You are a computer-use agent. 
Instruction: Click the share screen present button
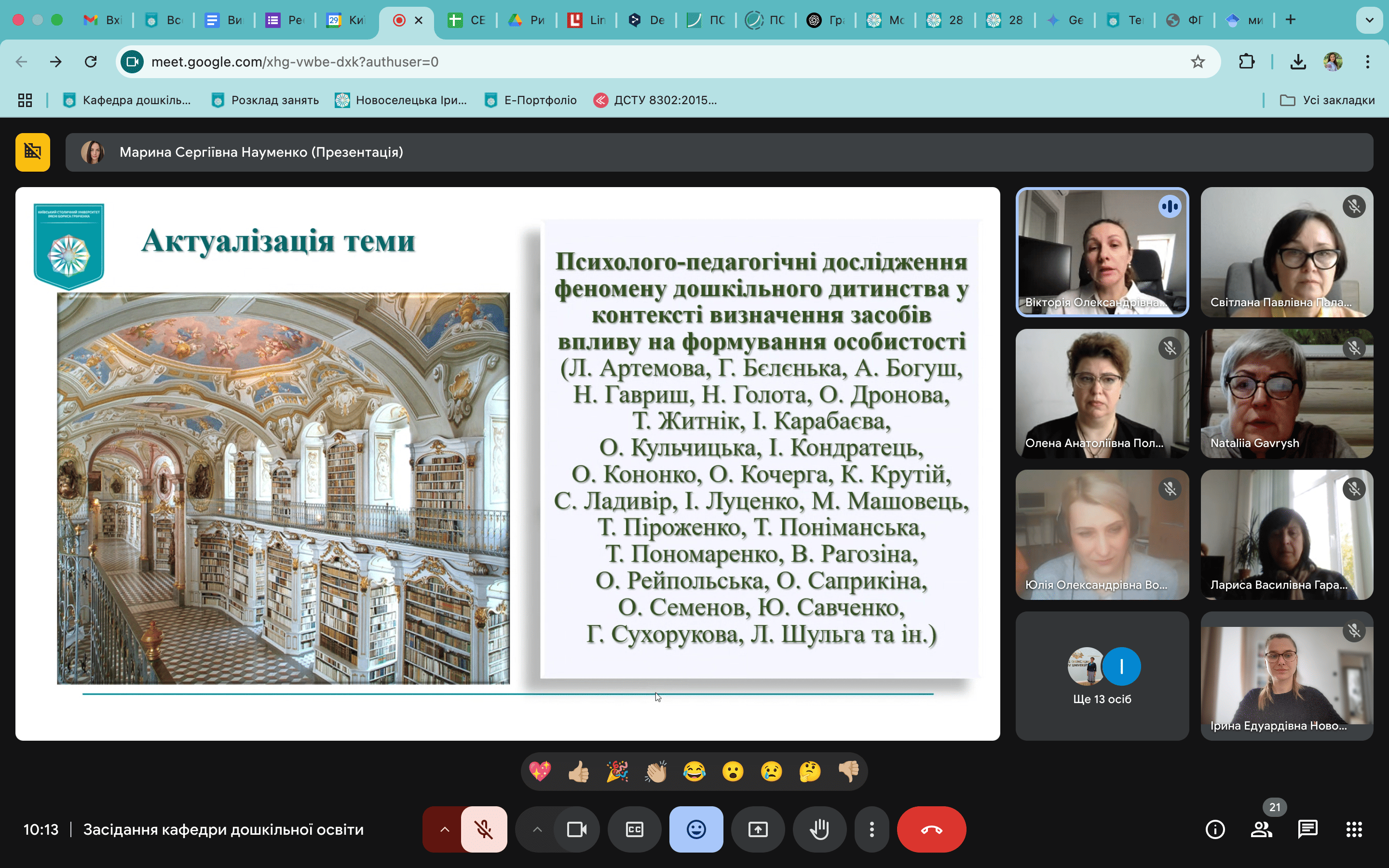(758, 829)
